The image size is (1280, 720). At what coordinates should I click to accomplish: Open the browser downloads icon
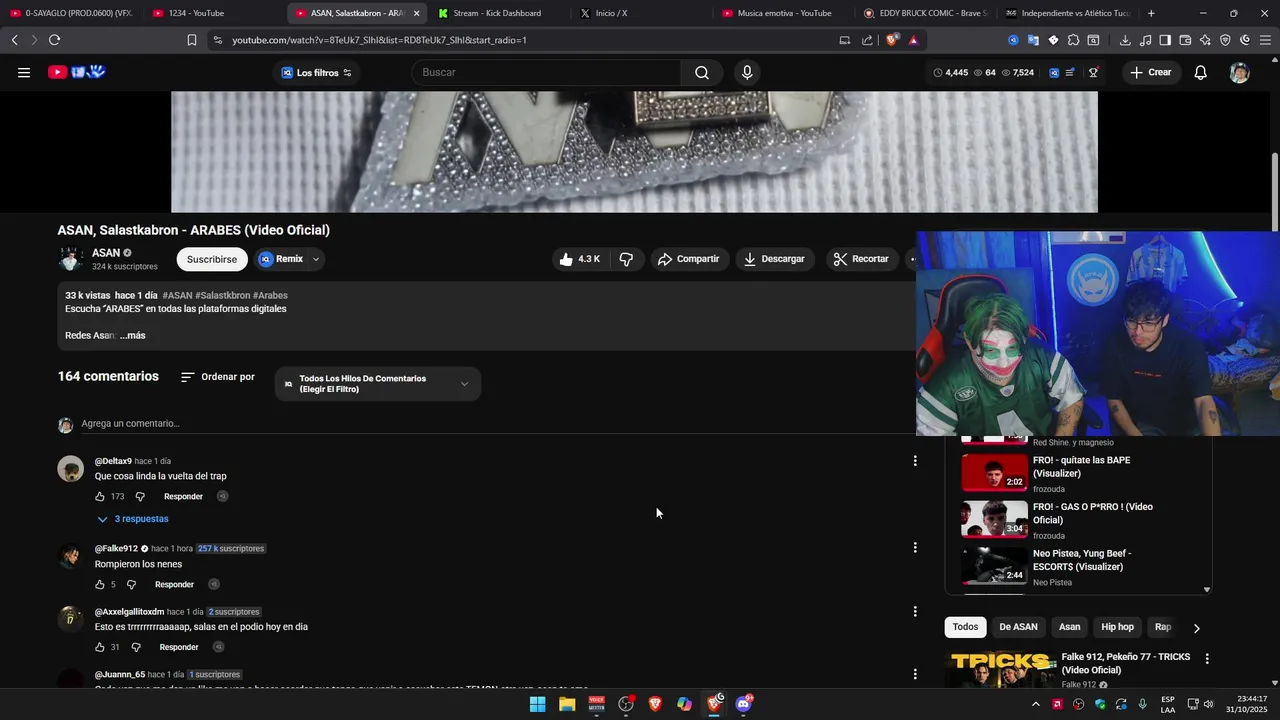pyautogui.click(x=1125, y=40)
